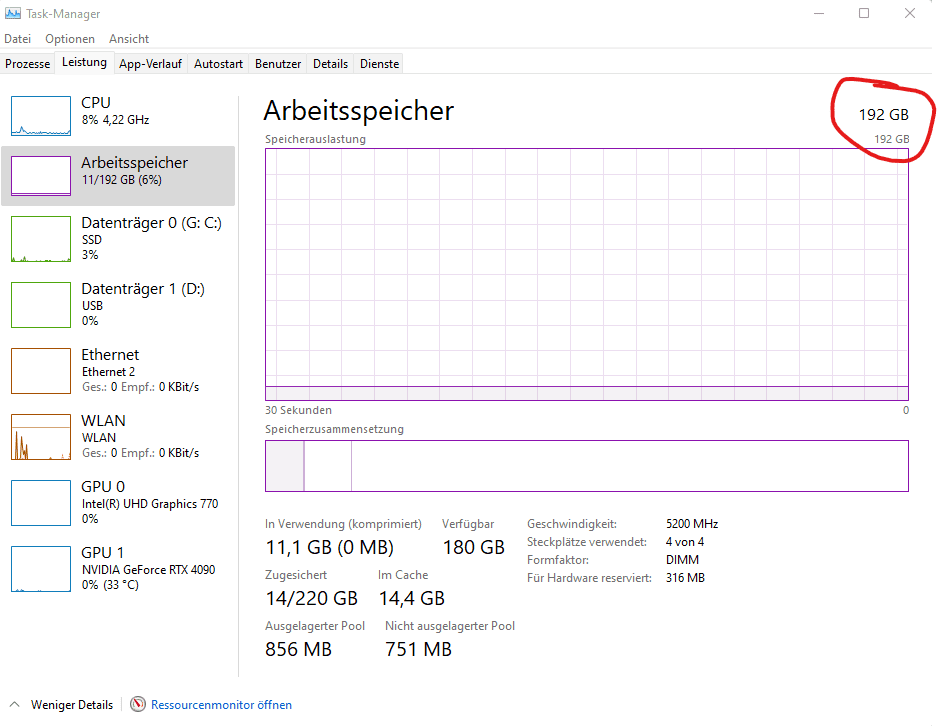Click the '180 GB' available value
The height and width of the screenshot is (726, 938).
click(x=473, y=547)
